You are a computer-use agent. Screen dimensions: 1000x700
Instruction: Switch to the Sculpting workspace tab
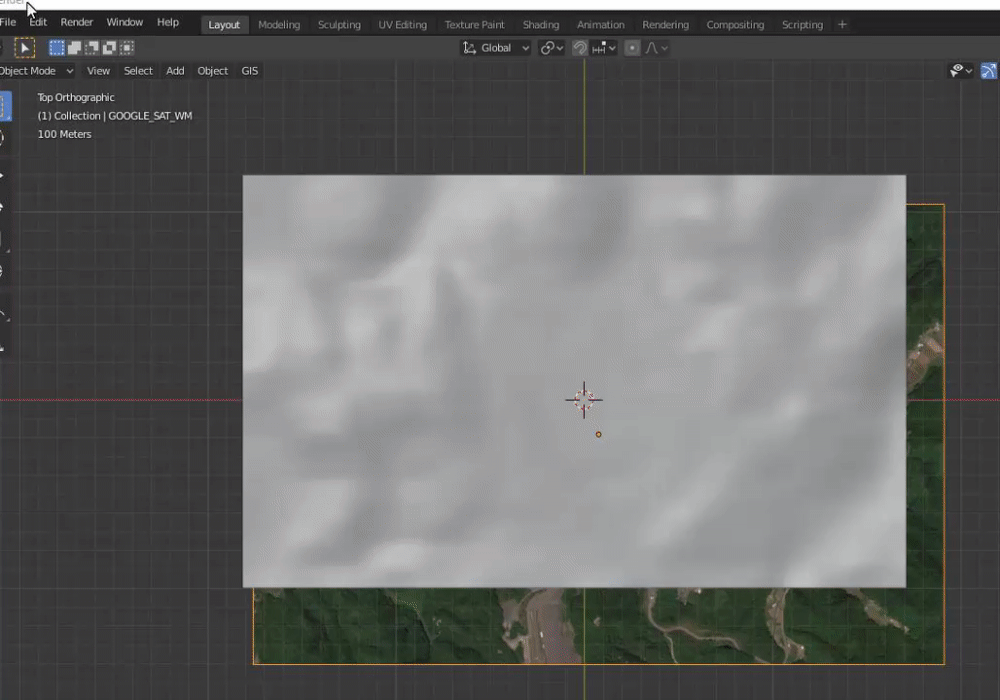pyautogui.click(x=339, y=25)
